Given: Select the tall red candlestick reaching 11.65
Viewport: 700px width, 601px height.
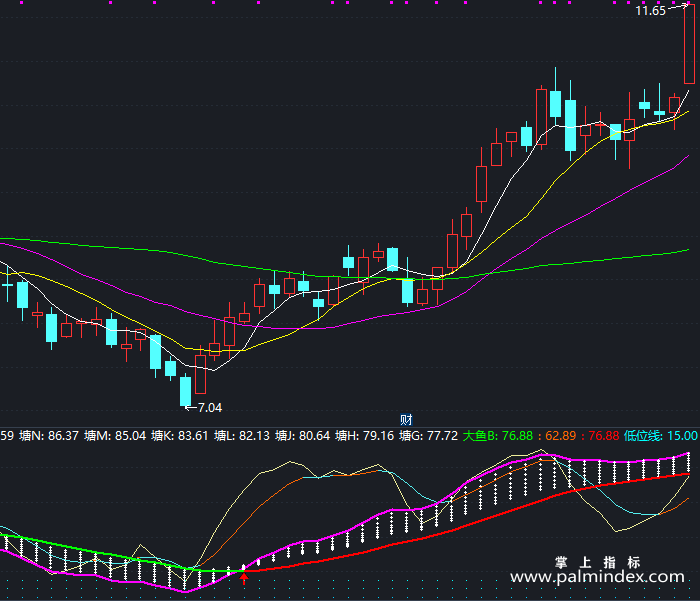Looking at the screenshot, I should (689, 44).
